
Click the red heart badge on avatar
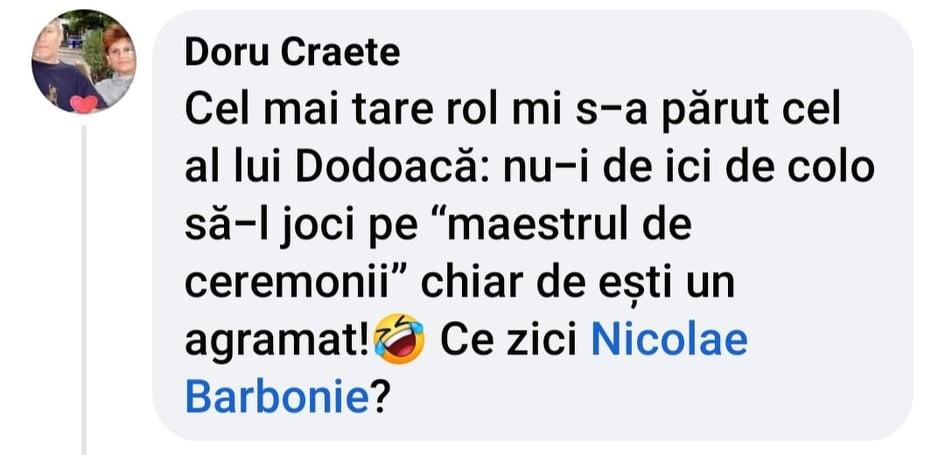(84, 104)
